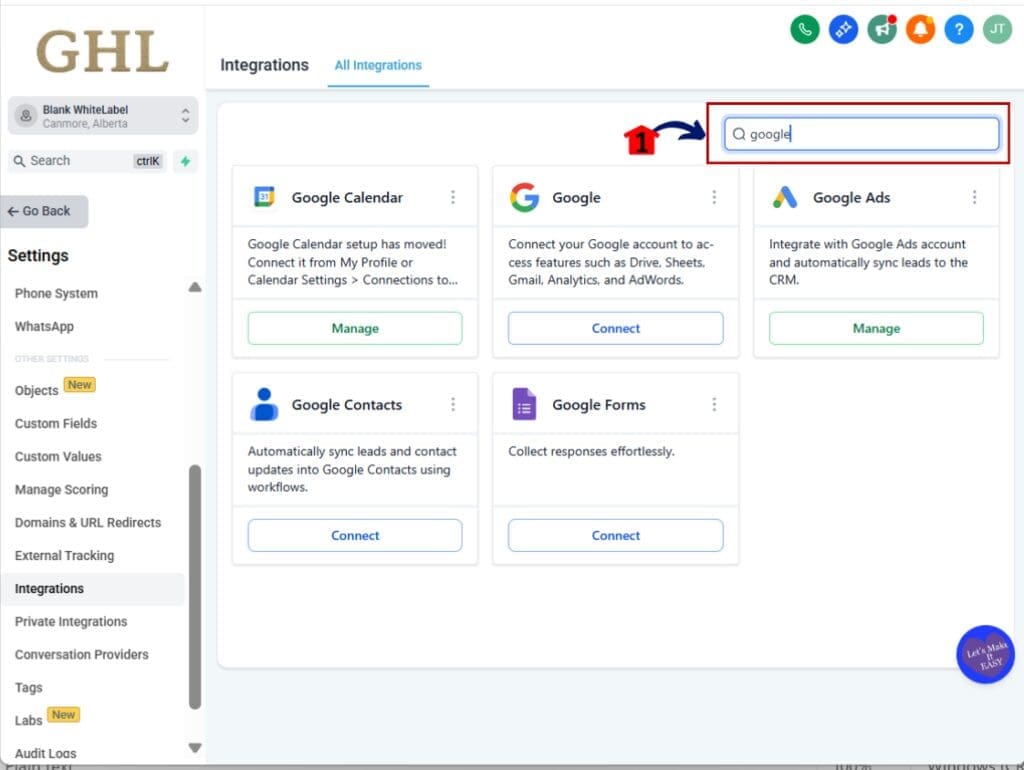Open the orange notifications bell
The image size is (1024, 770).
pos(920,29)
